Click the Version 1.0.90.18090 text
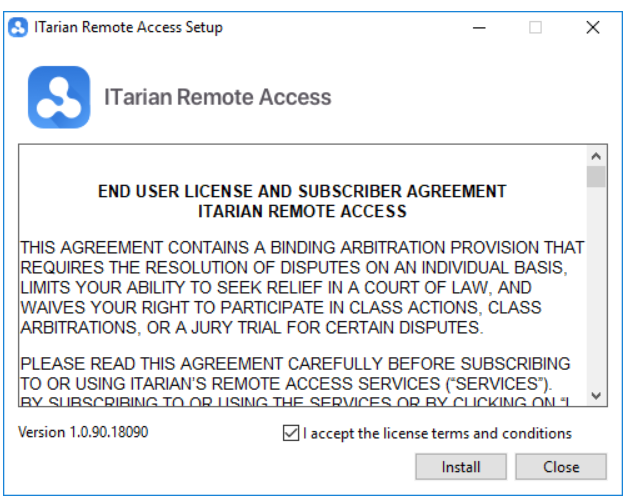The width and height of the screenshot is (630, 497). (x=84, y=432)
